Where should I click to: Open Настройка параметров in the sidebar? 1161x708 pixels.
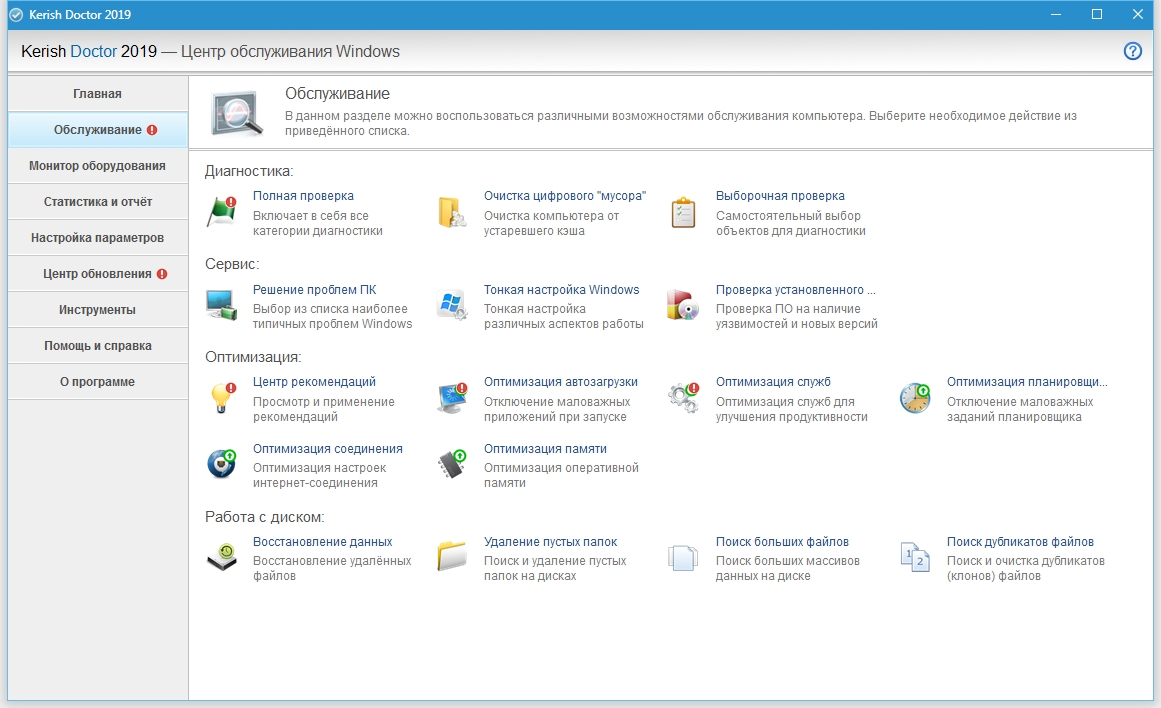97,238
